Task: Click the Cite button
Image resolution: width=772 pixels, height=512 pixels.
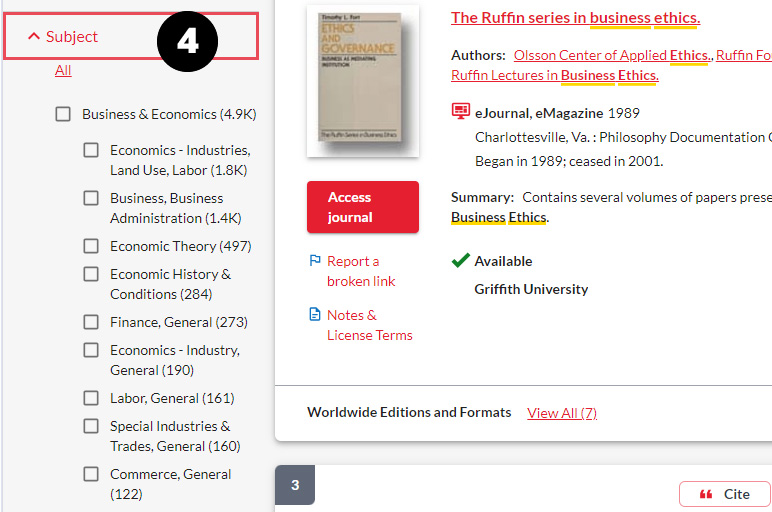Action: [724, 494]
